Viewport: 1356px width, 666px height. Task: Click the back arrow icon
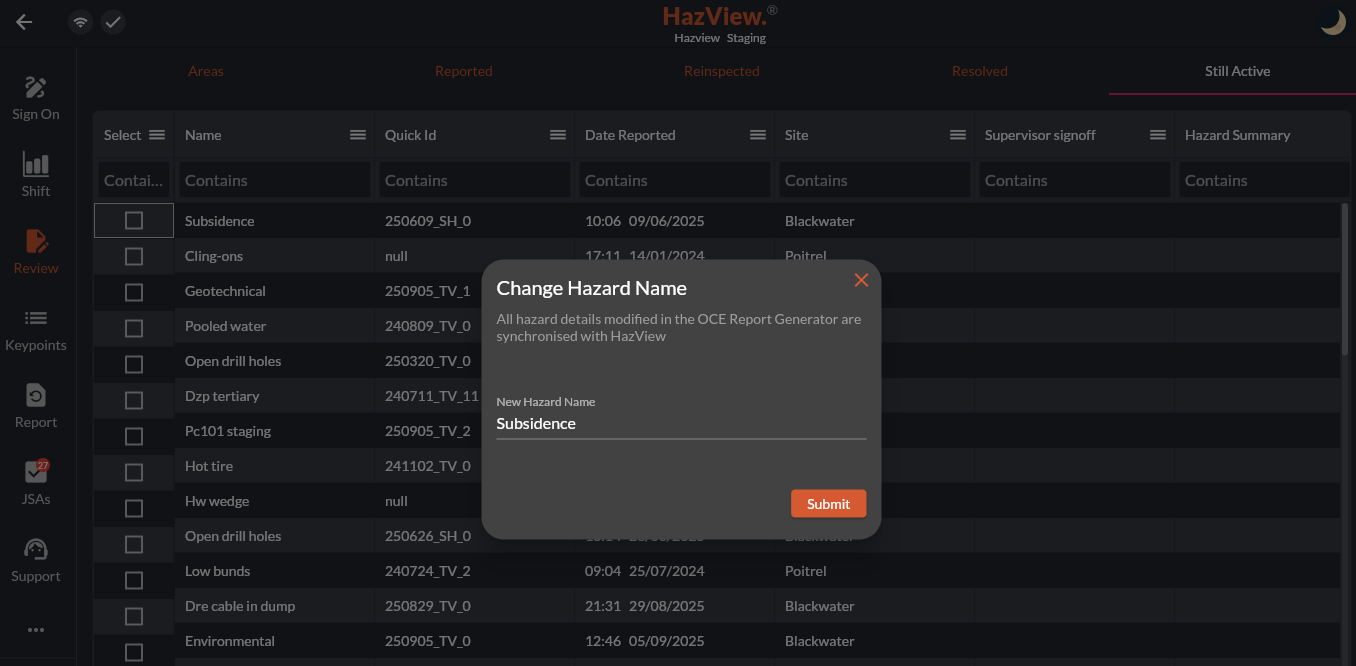coord(24,22)
